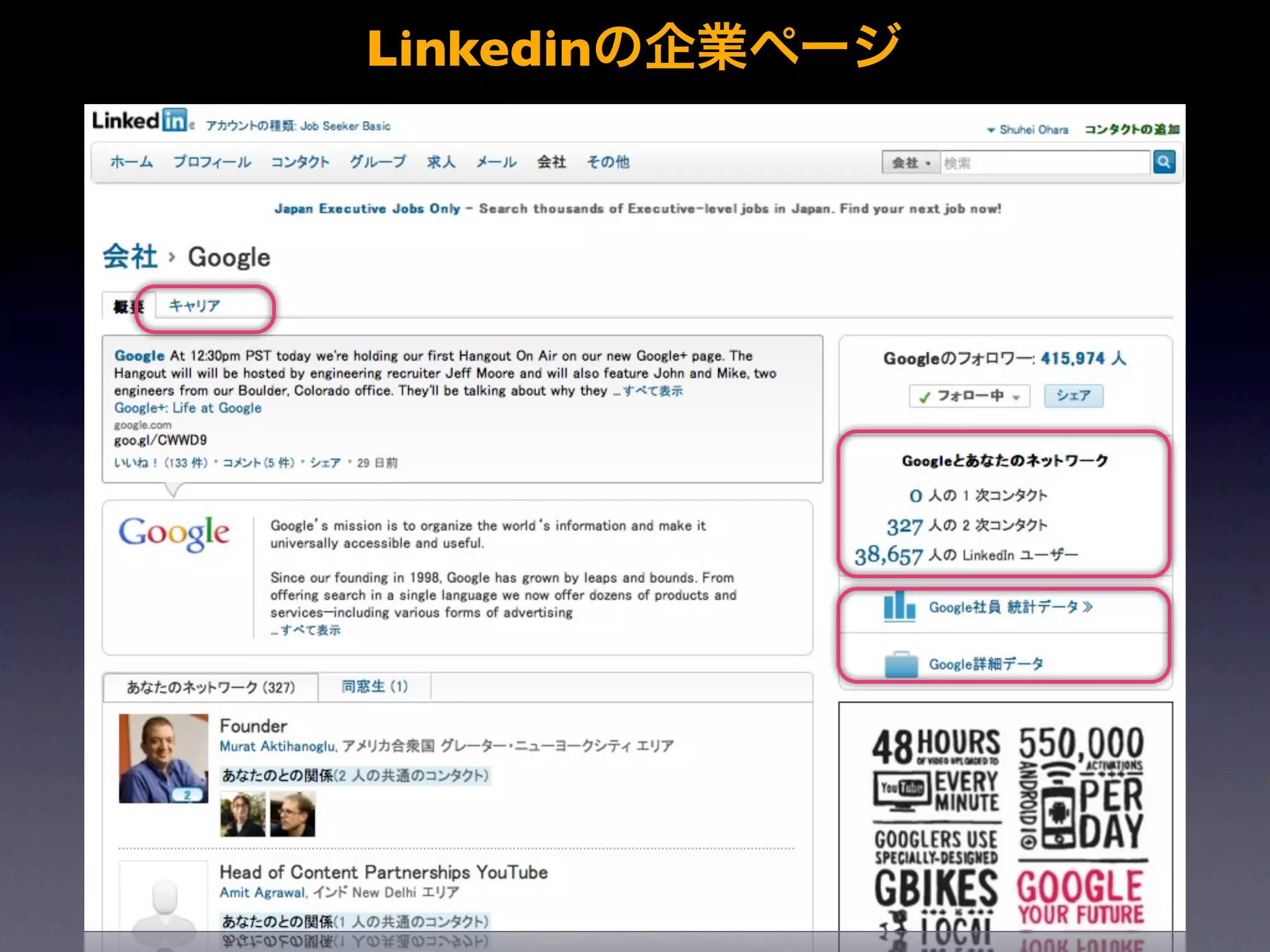Click the 1 人の共通のコンタクト link
This screenshot has width=1270, height=952.
[411, 922]
